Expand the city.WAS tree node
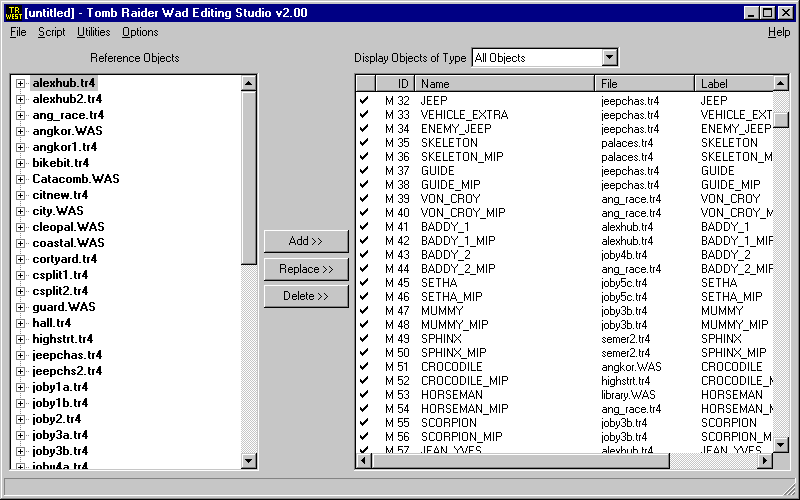The image size is (800, 500). coord(20,211)
